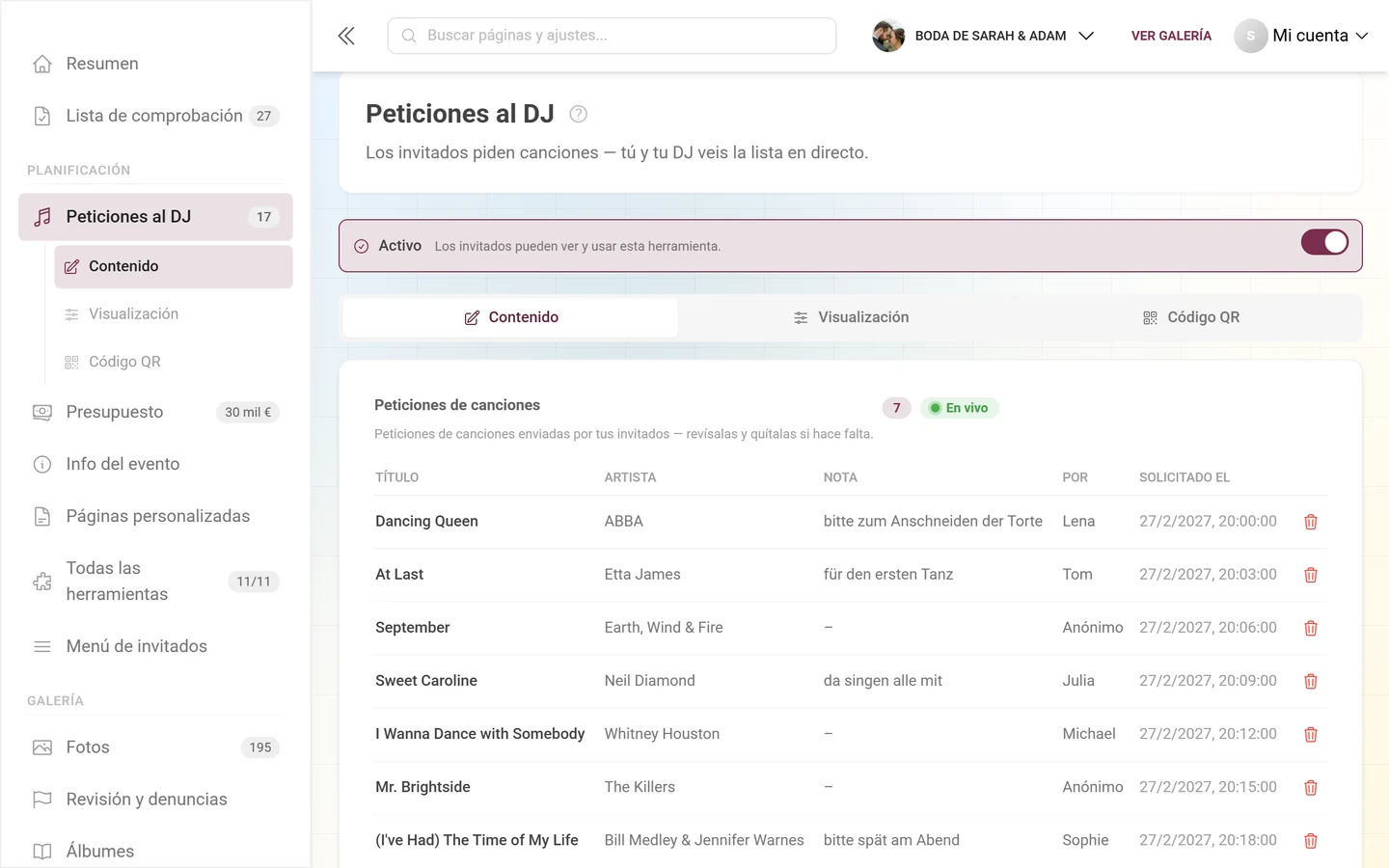
Task: Click the Whitney Houston artist cell
Action: 662,734
